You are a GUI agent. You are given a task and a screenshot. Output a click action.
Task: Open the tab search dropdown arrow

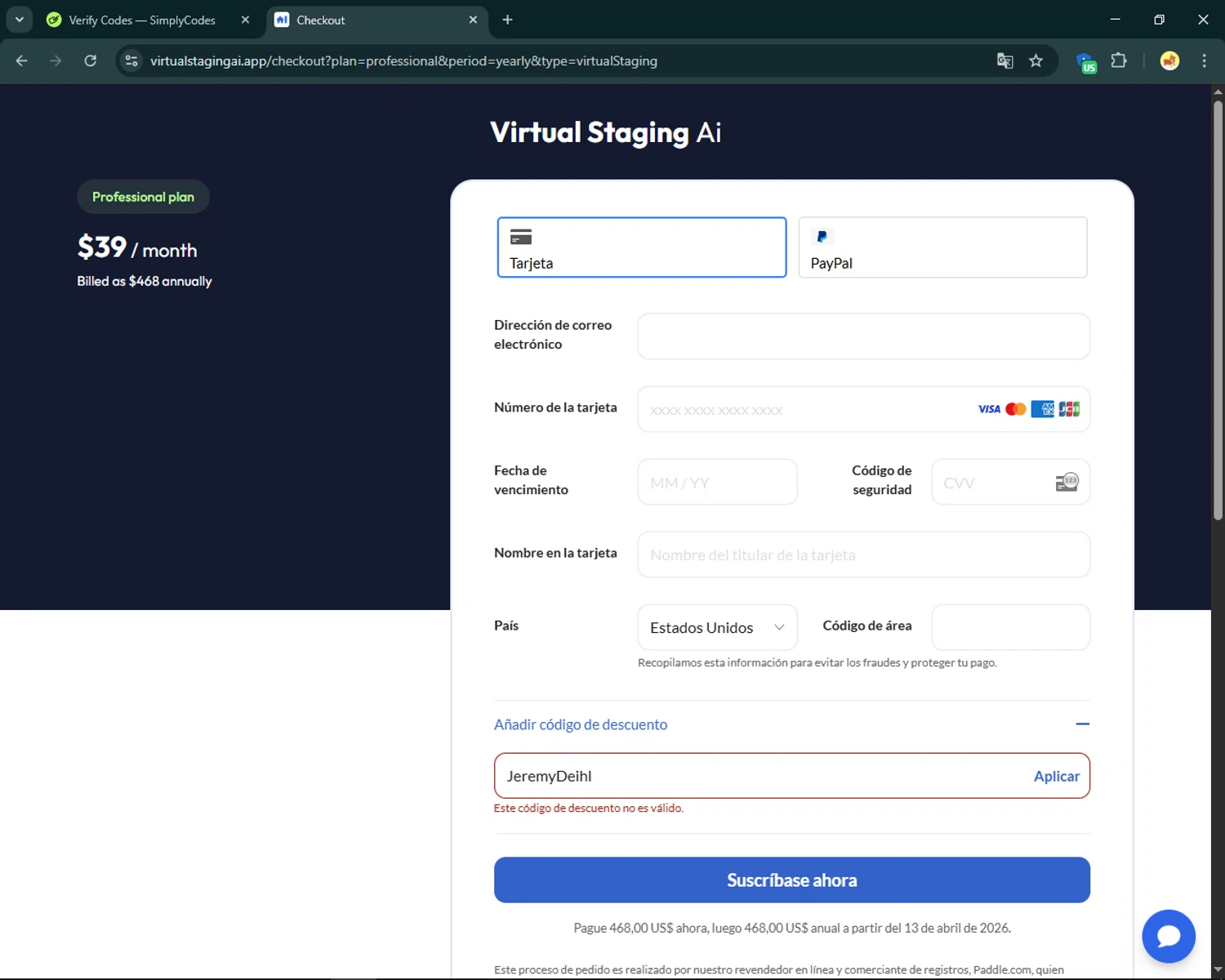(19, 20)
